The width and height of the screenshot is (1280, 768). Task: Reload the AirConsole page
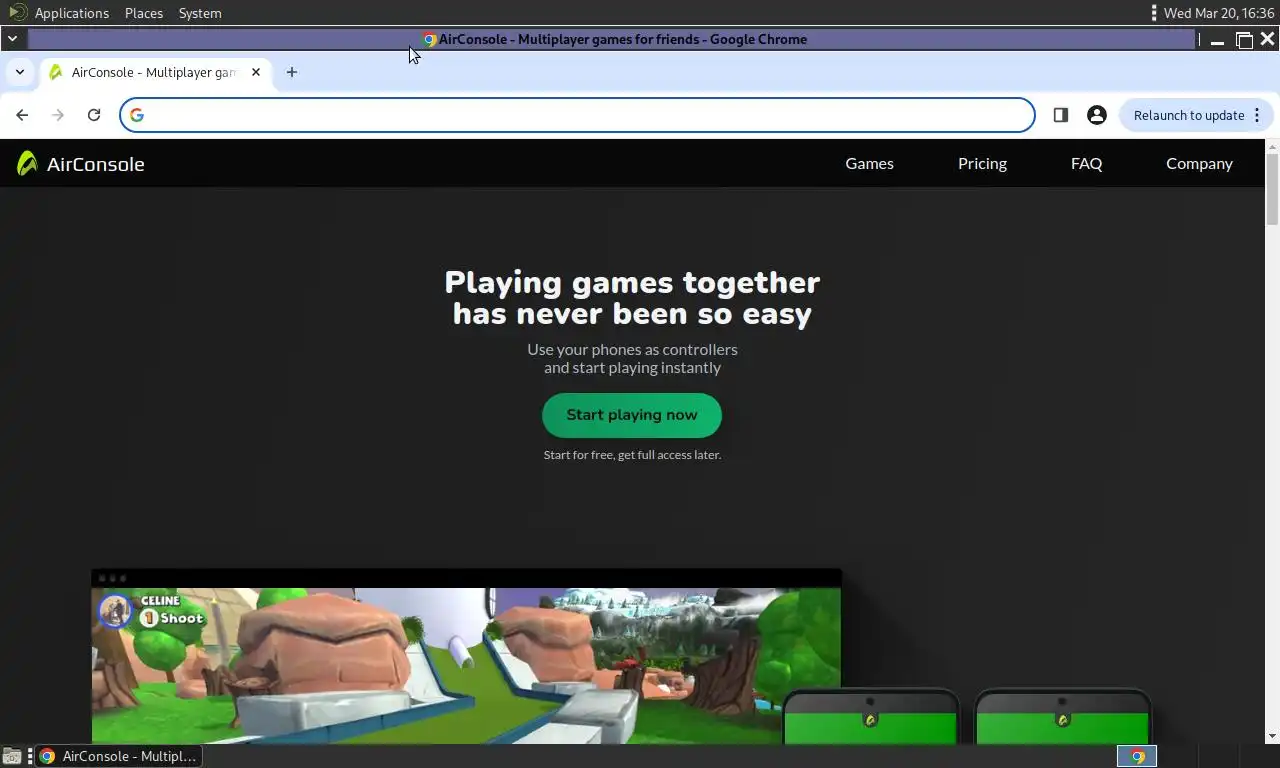coord(94,115)
